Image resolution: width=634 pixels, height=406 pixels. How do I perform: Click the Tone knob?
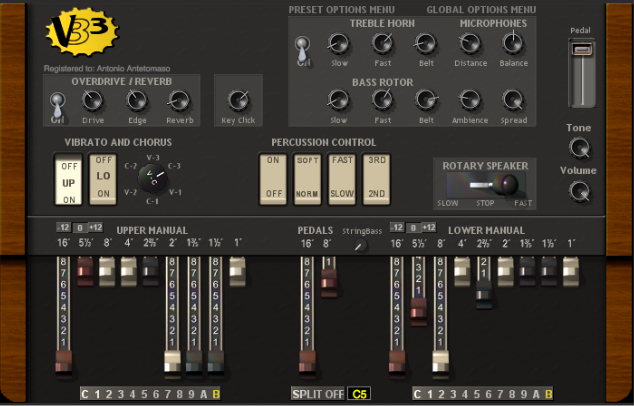pyautogui.click(x=579, y=148)
